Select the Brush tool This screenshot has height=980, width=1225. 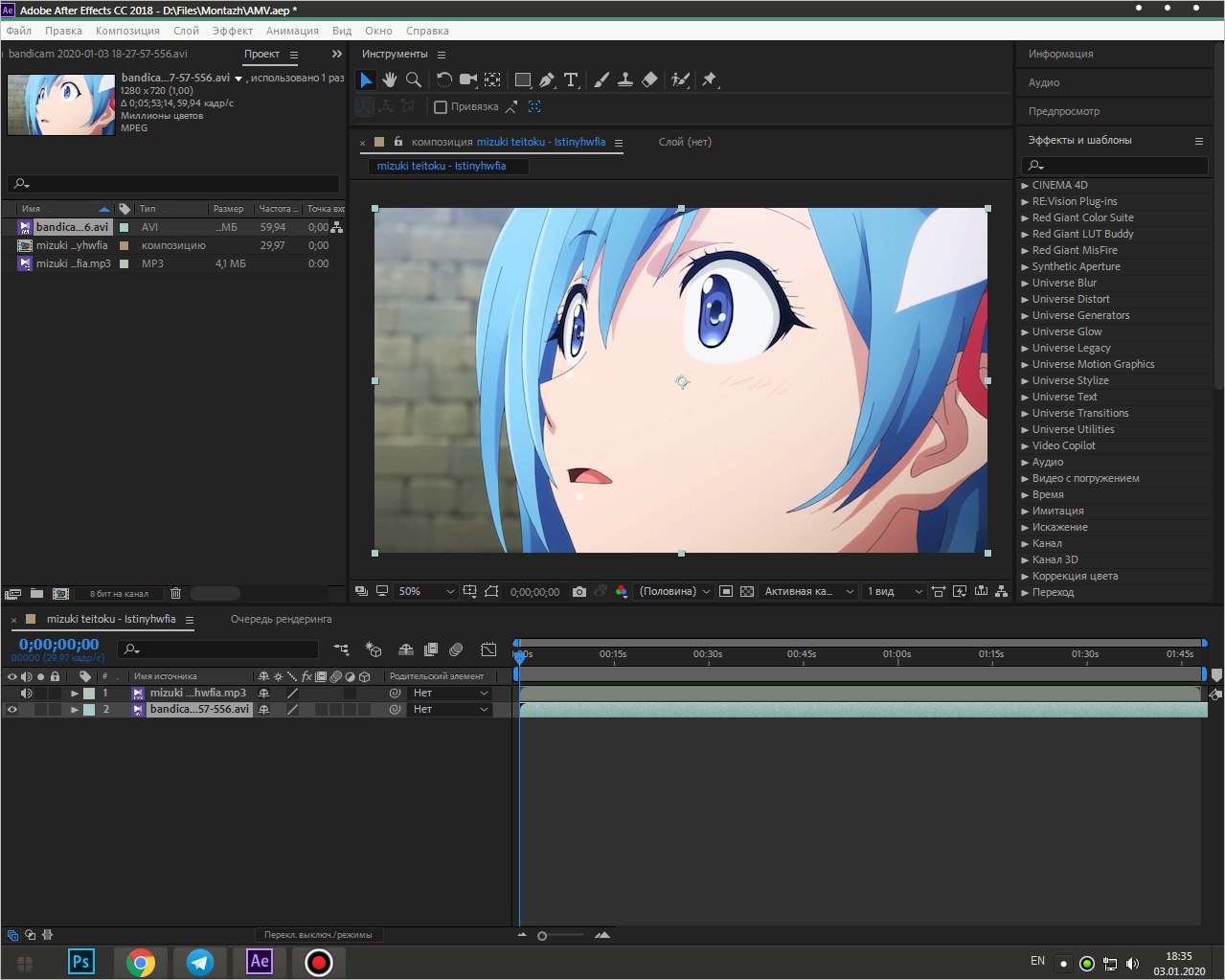(x=601, y=80)
